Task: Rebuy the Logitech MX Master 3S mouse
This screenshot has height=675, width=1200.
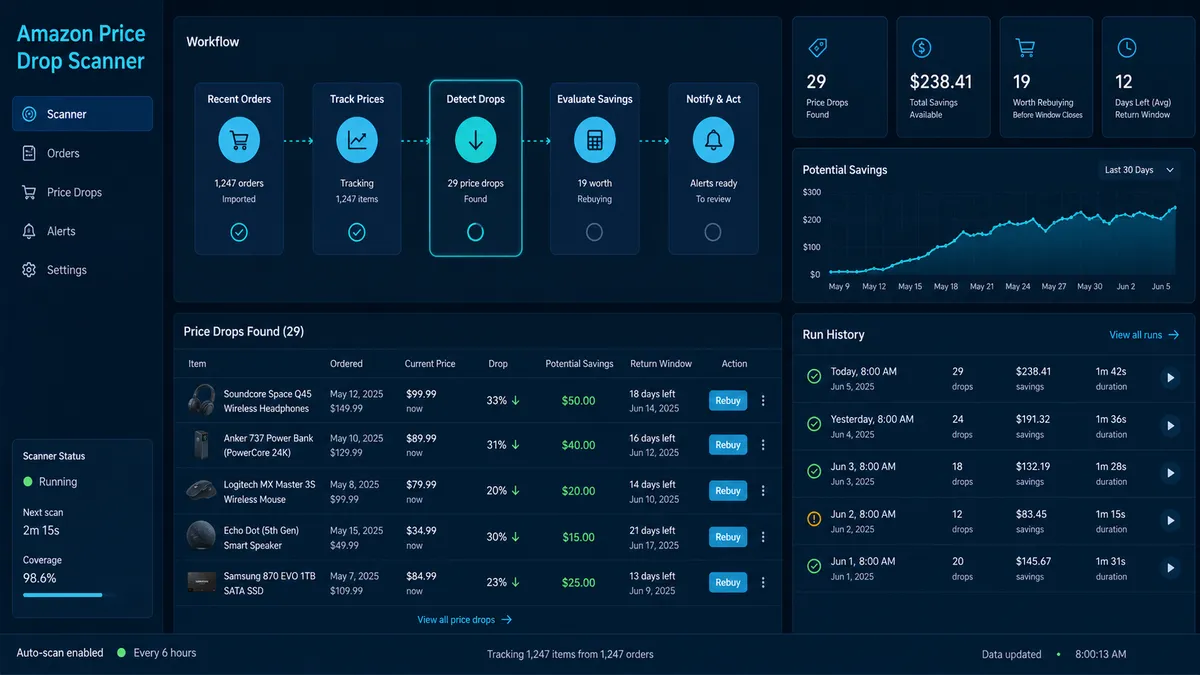Action: (728, 491)
